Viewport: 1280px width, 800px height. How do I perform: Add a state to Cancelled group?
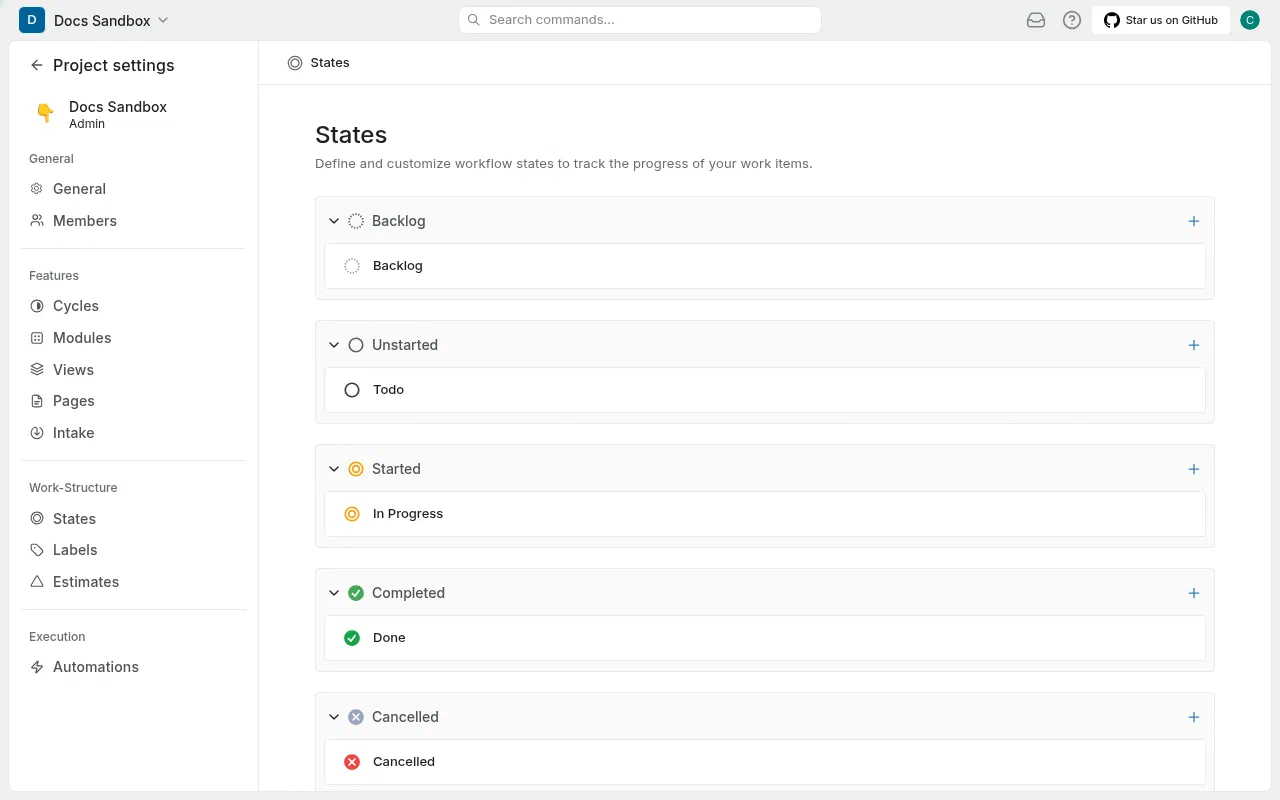[1194, 717]
